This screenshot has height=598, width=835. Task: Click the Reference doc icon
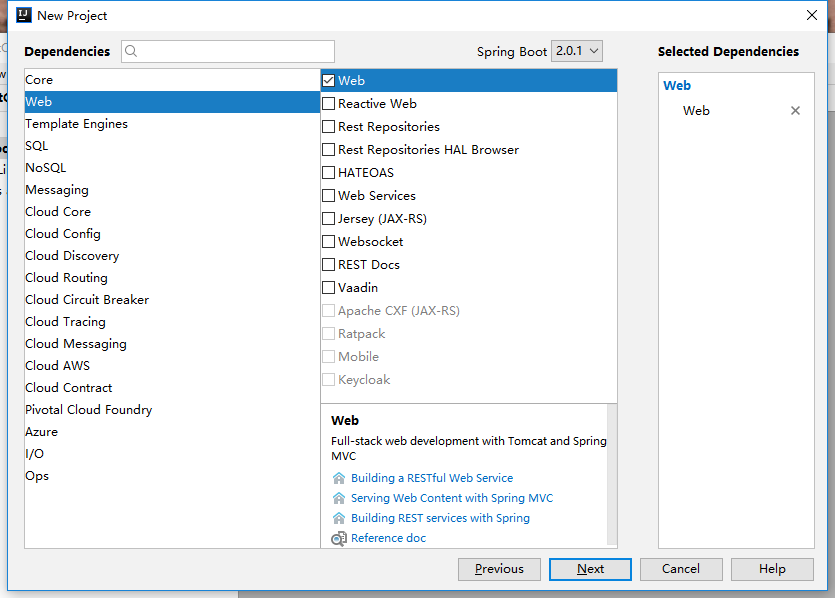pyautogui.click(x=339, y=538)
